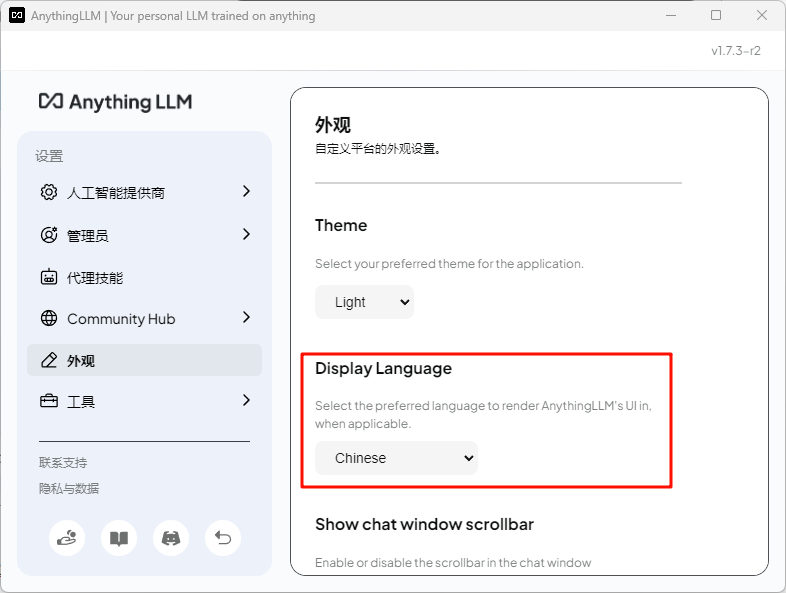Open the 管理员 settings menu
The width and height of the screenshot is (786, 593).
[144, 235]
